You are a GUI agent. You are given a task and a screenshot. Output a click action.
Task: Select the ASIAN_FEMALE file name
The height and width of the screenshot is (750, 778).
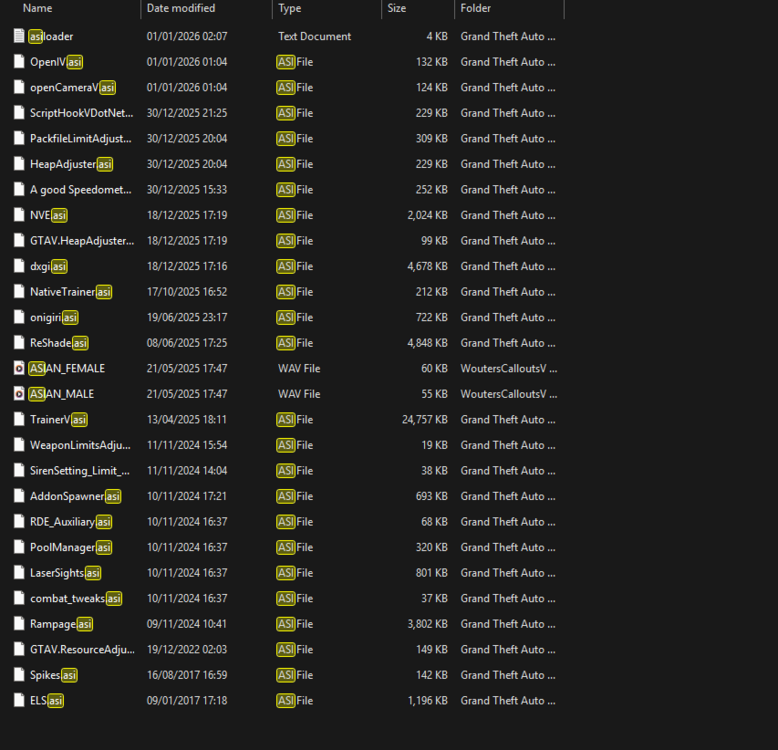pyautogui.click(x=67, y=369)
